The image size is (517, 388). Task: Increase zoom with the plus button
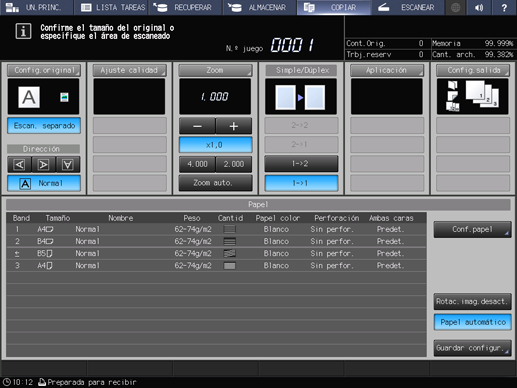[x=234, y=126]
